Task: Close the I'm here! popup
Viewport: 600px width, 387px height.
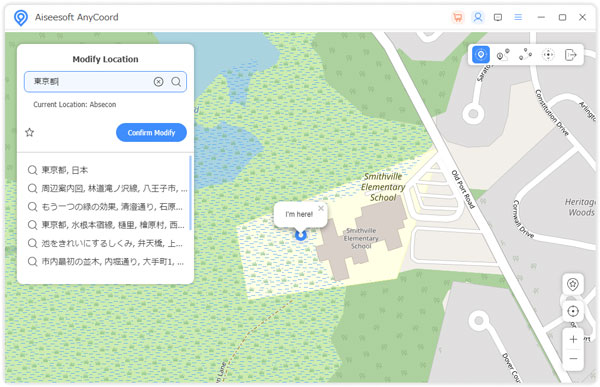Action: pyautogui.click(x=321, y=208)
